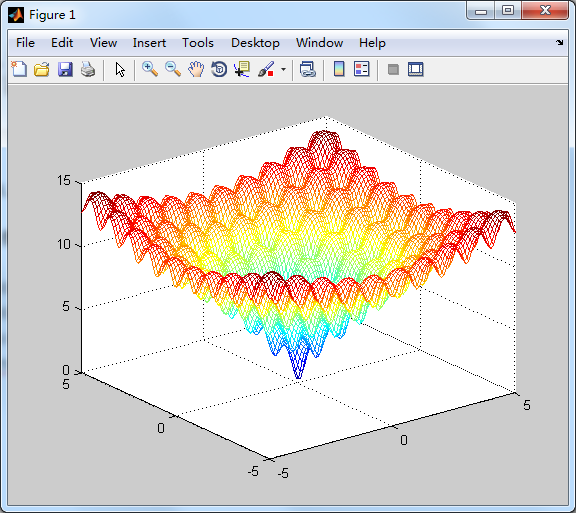Select the Rotate 3D tool
The height and width of the screenshot is (513, 576).
pos(219,69)
